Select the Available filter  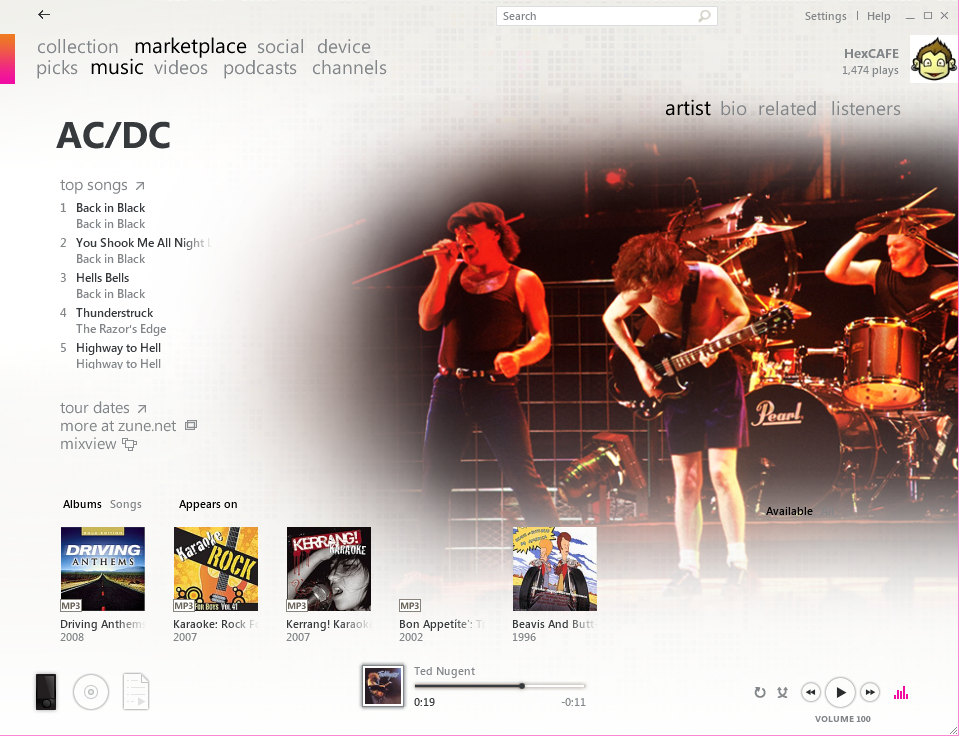[789, 511]
